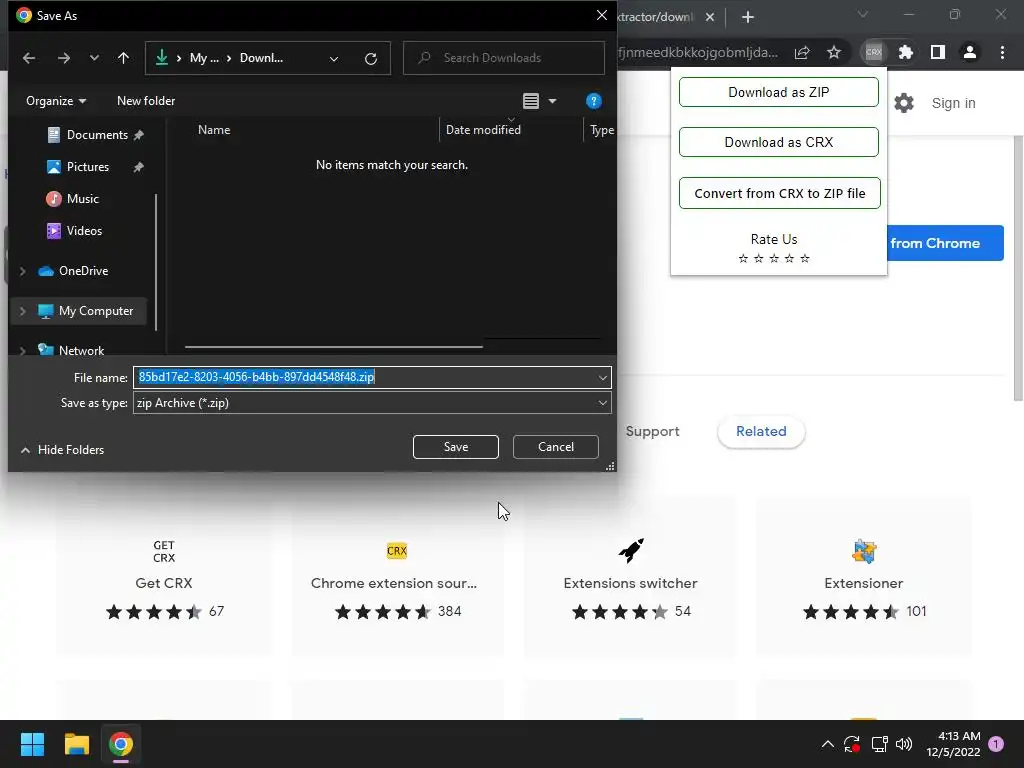Screen dimensions: 1024x768
Task: Toggle Chrome side panel icon
Action: pyautogui.click(x=938, y=52)
